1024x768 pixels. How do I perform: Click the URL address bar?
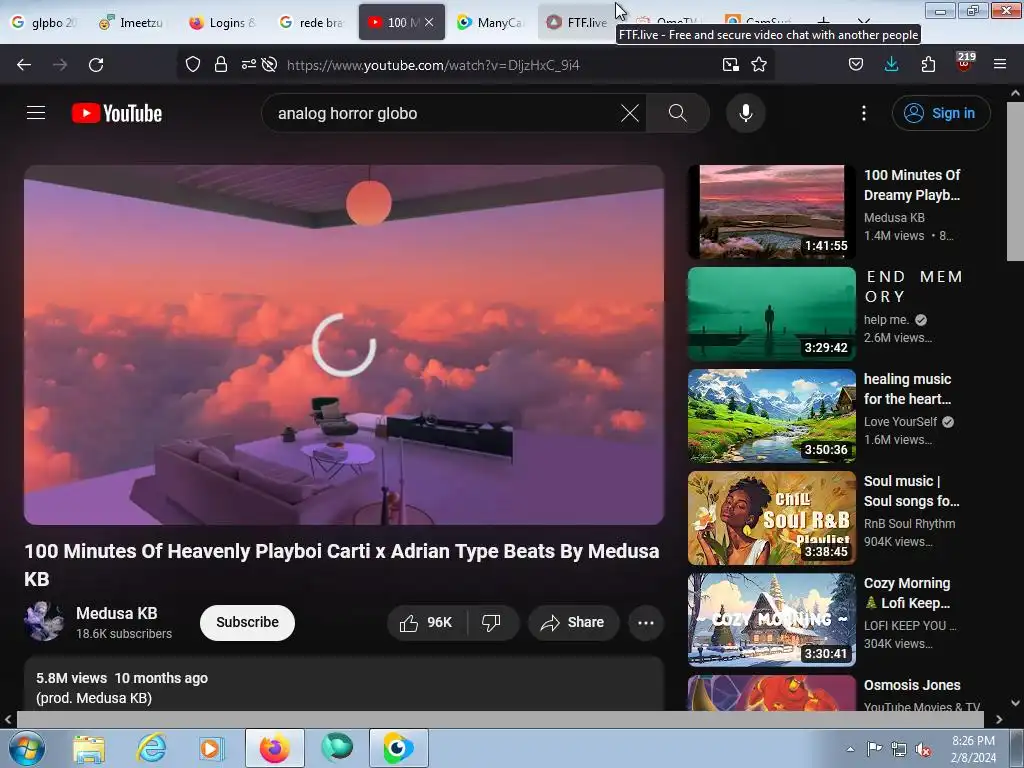tap(500, 65)
